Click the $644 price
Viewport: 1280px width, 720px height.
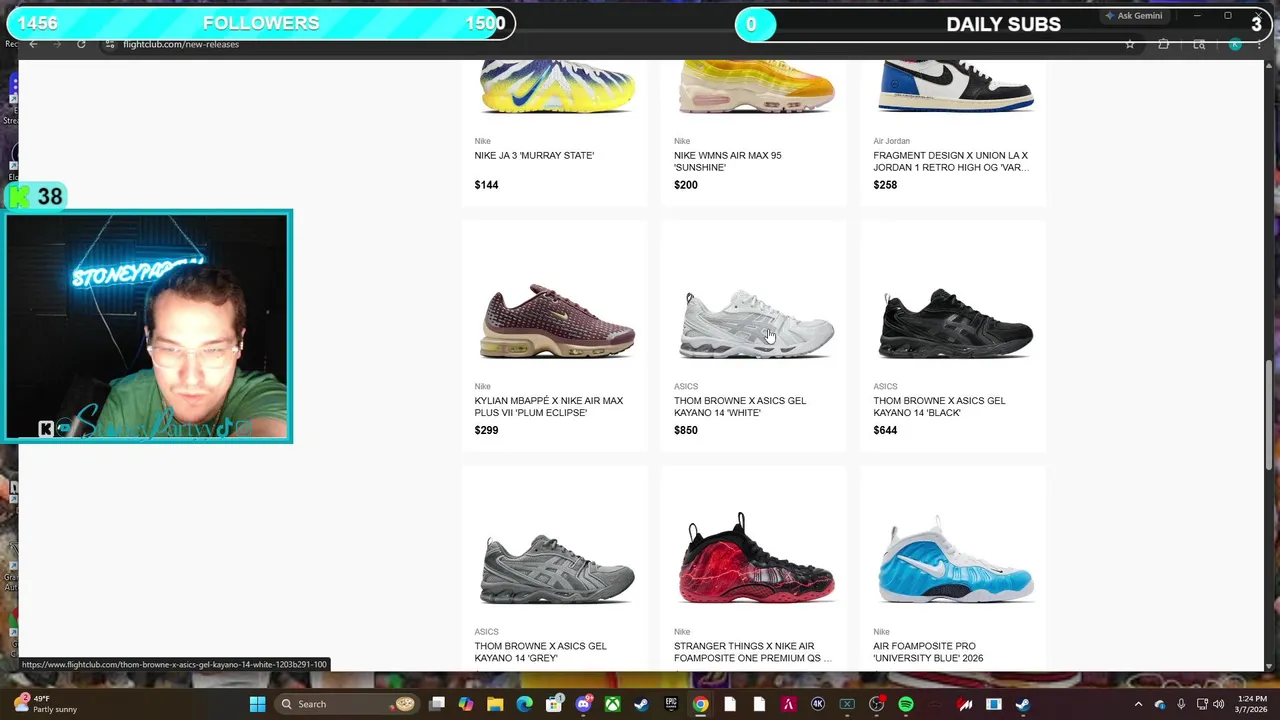pyautogui.click(x=885, y=430)
